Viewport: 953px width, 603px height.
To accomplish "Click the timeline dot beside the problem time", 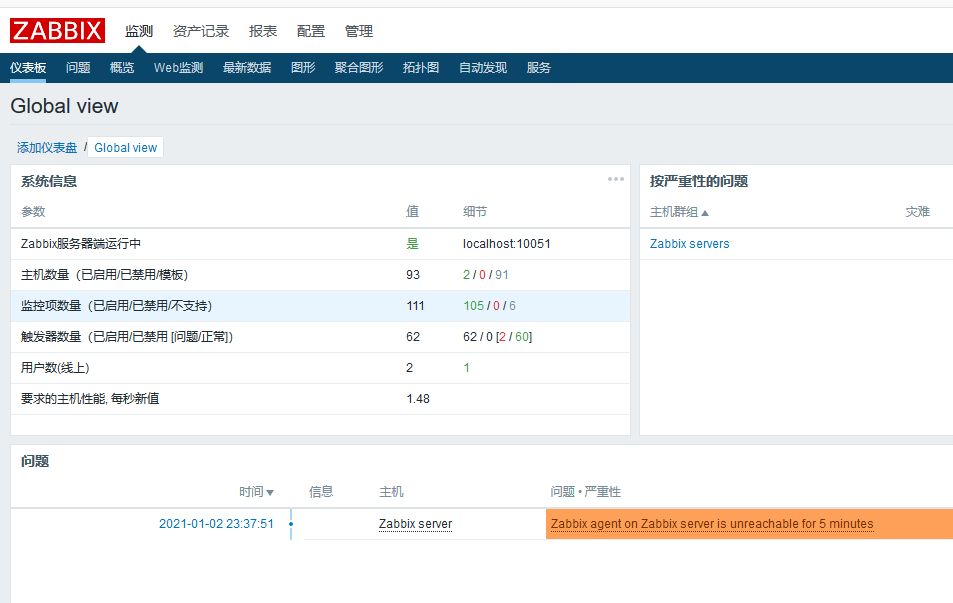I will (291, 524).
